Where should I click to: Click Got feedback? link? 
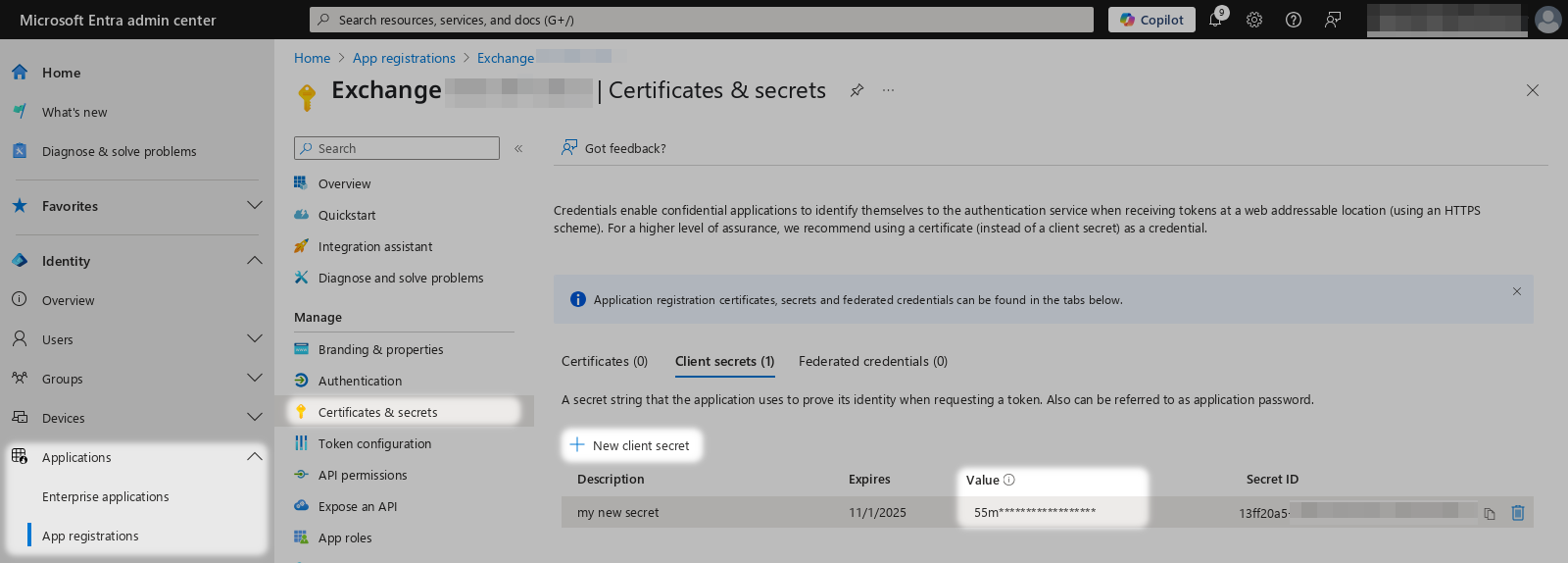613,148
